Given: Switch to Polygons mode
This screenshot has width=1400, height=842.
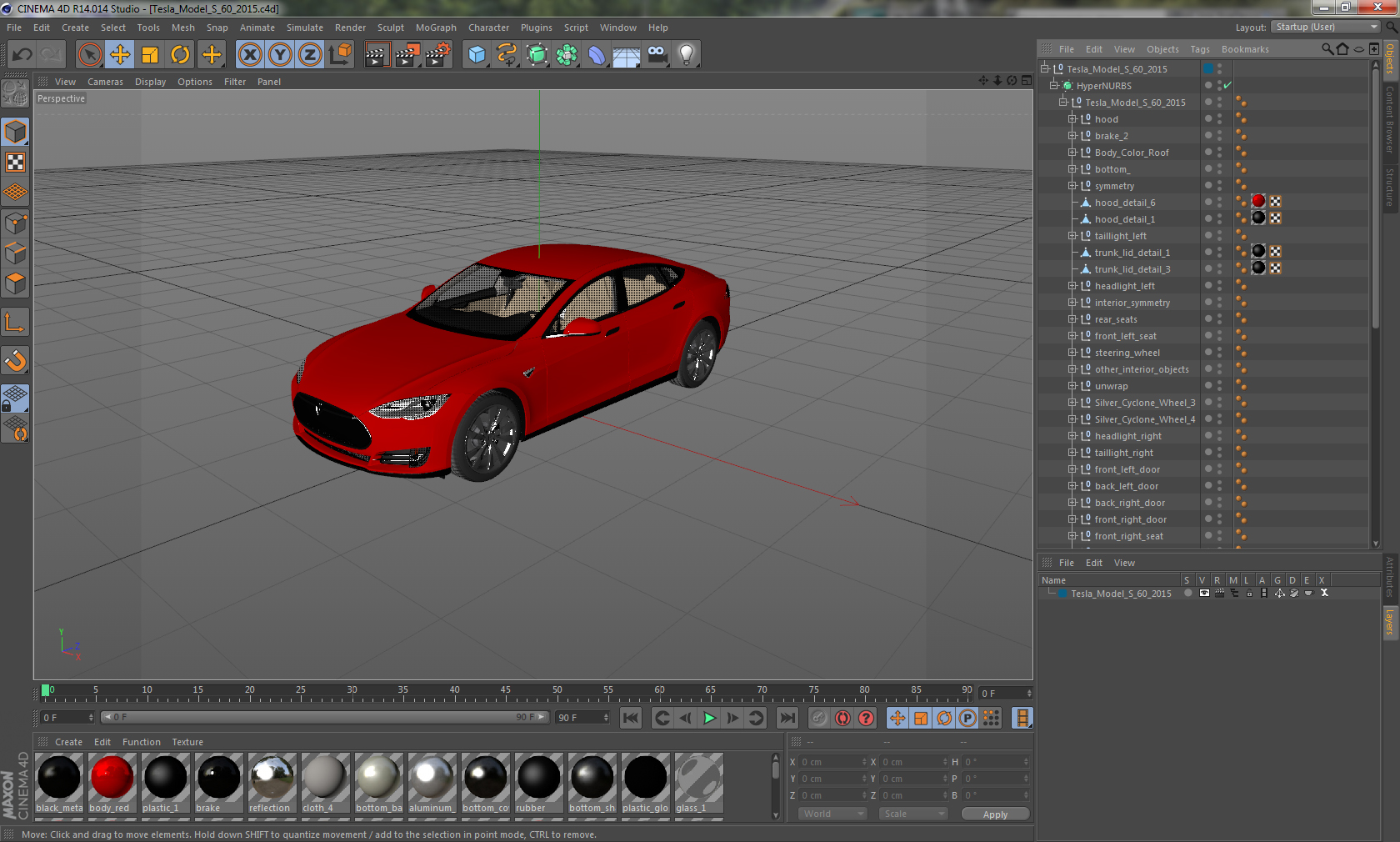Looking at the screenshot, I should (x=16, y=283).
